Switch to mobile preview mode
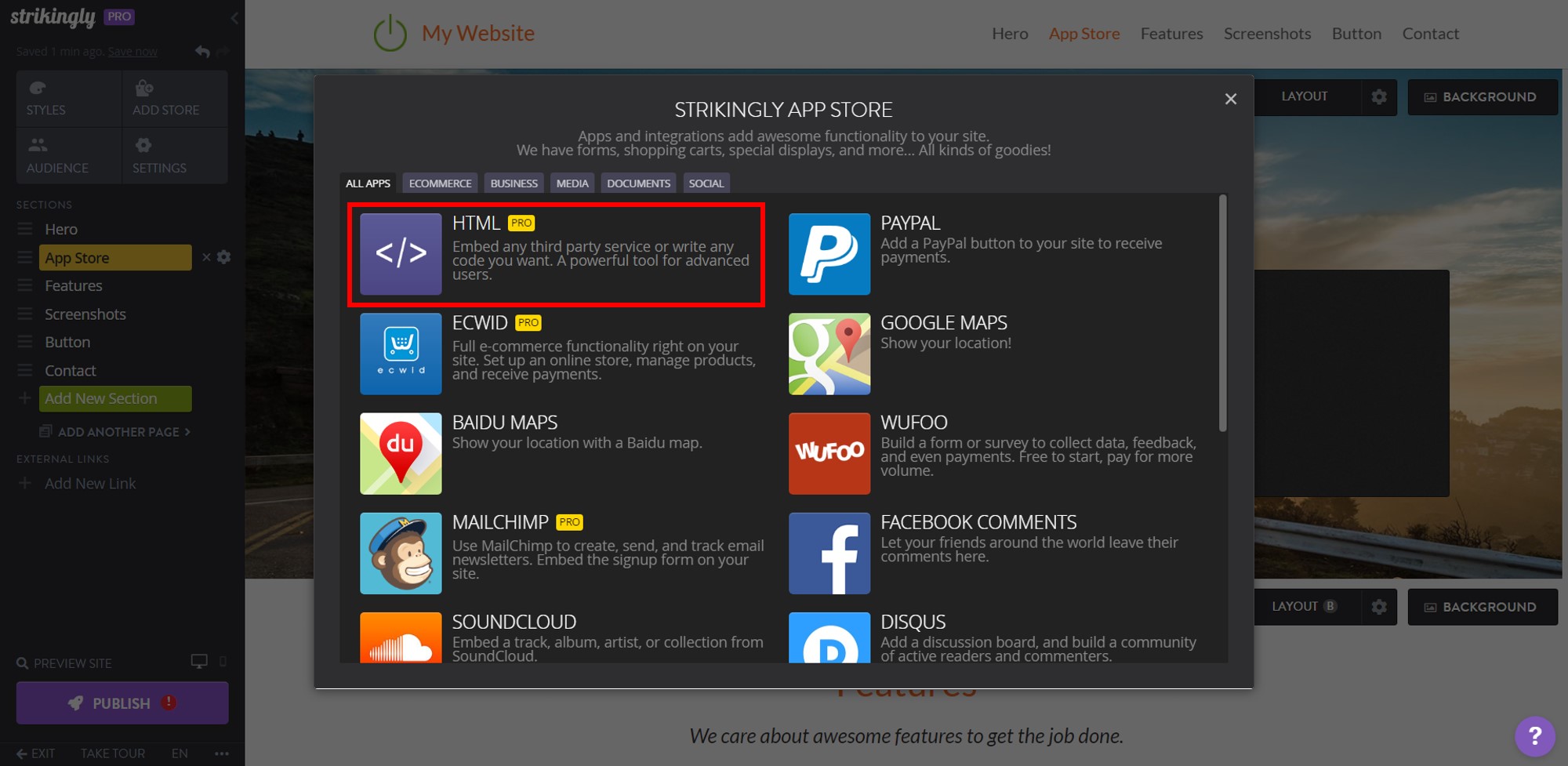Viewport: 1568px width, 766px height. click(223, 662)
